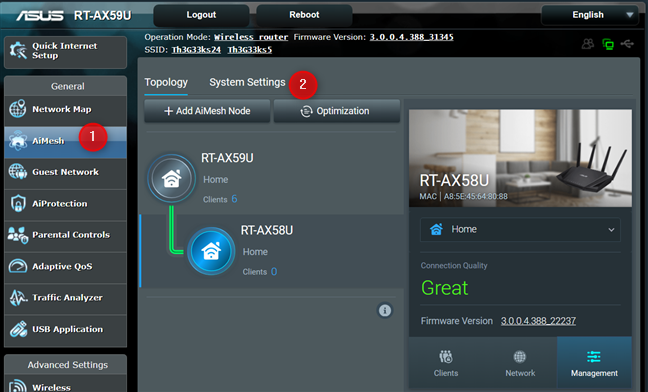
Task: Click the RT-AX58U clients count 0
Action: click(x=274, y=272)
